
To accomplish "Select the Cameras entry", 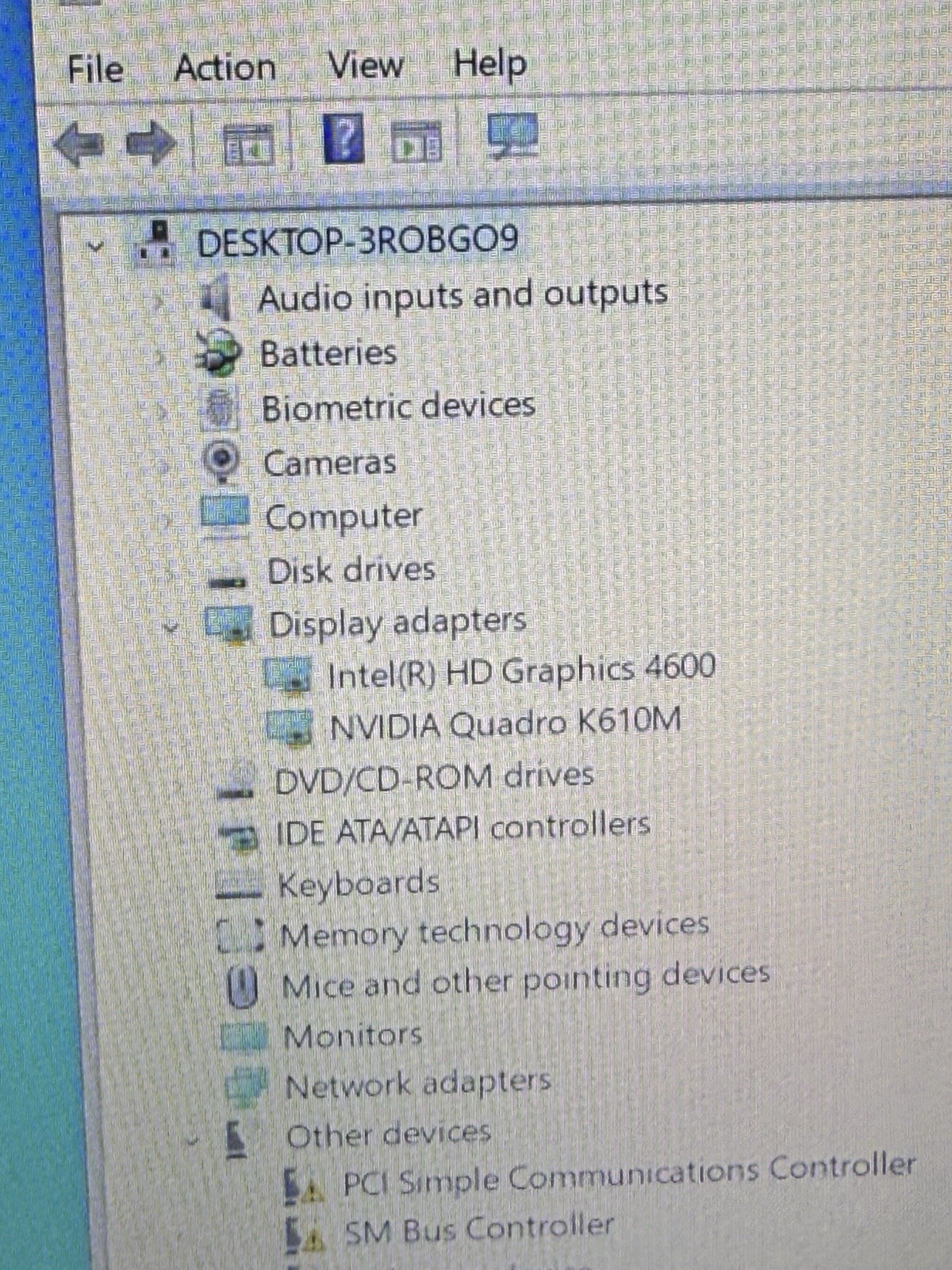I will click(x=330, y=463).
